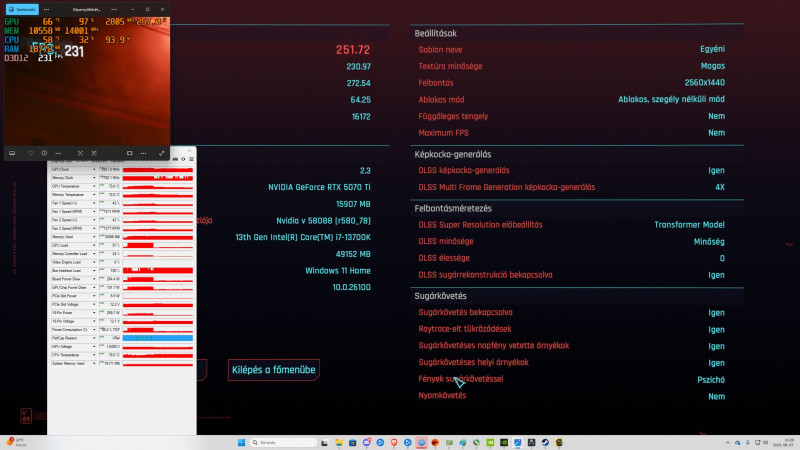Click the Textúra minősége setting label
800x450 pixels.
(x=450, y=66)
